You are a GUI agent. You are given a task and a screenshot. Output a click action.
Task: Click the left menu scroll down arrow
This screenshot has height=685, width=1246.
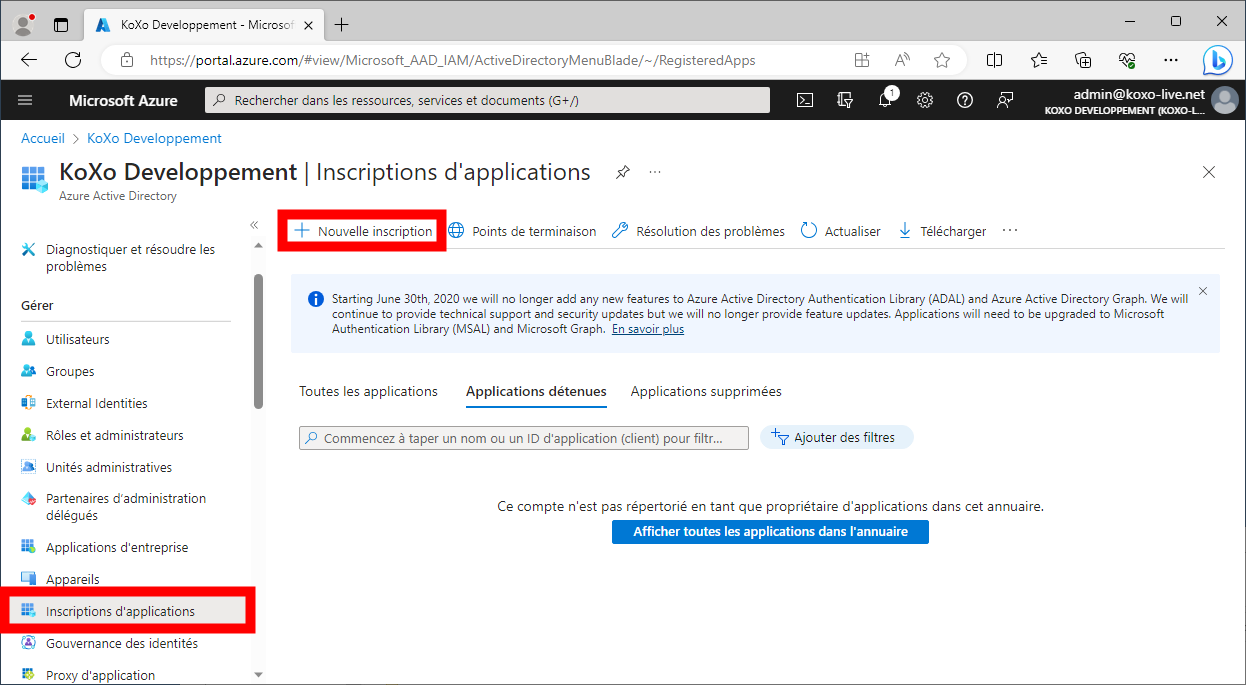(258, 675)
